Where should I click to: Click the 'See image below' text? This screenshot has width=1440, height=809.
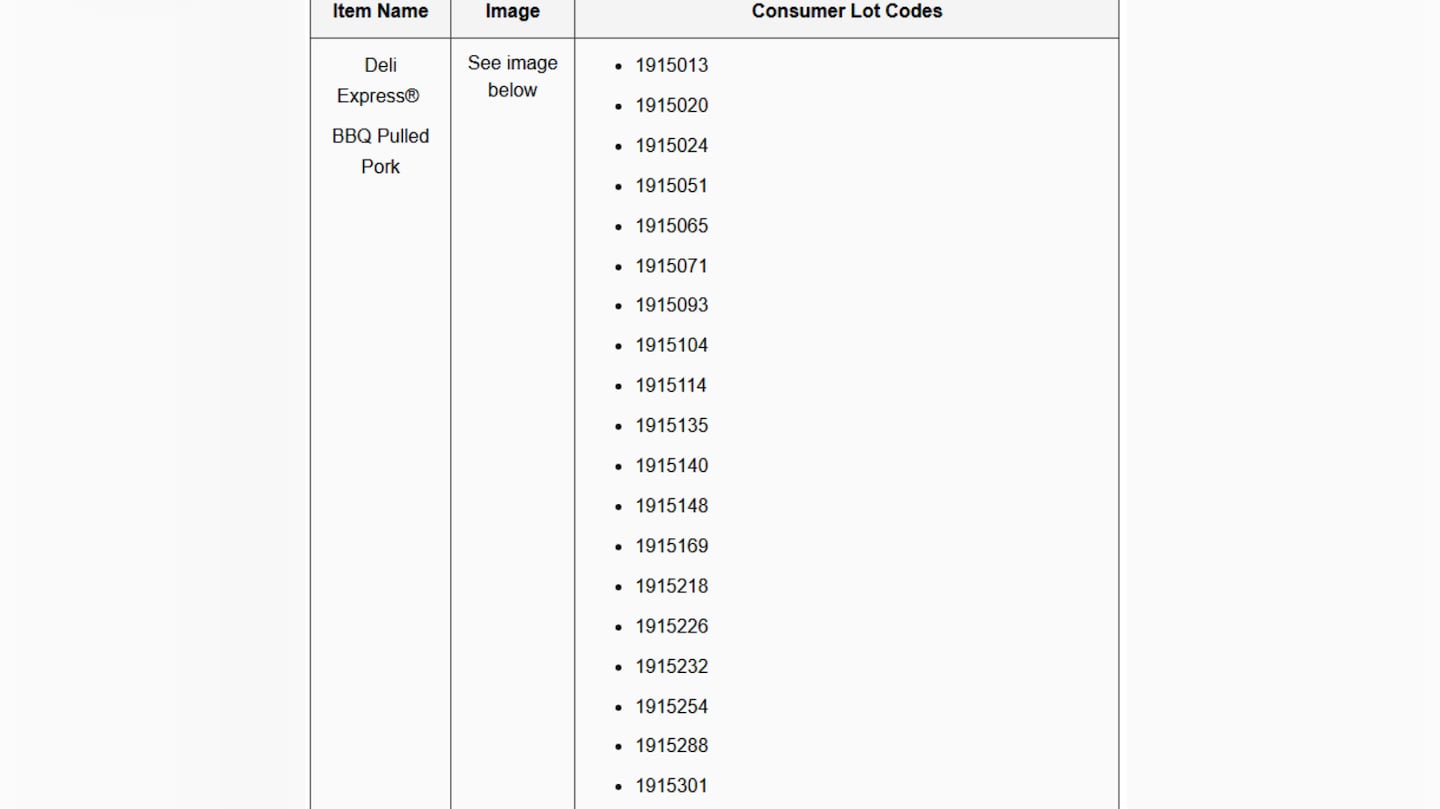pos(512,76)
